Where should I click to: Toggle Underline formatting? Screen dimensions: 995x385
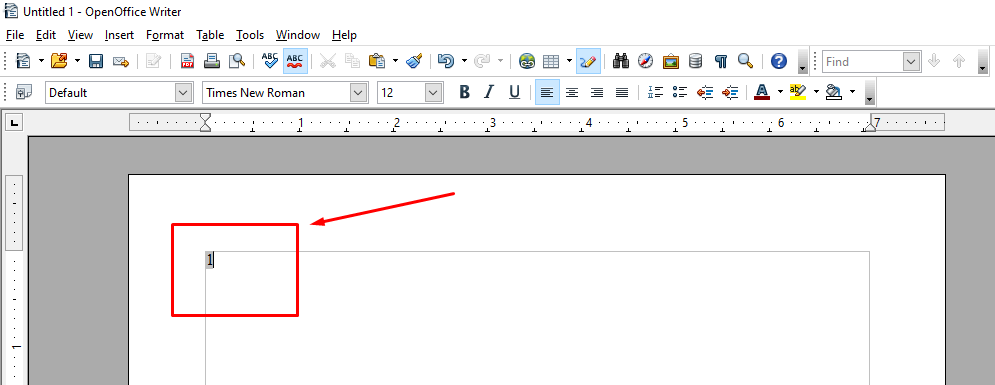tap(515, 93)
